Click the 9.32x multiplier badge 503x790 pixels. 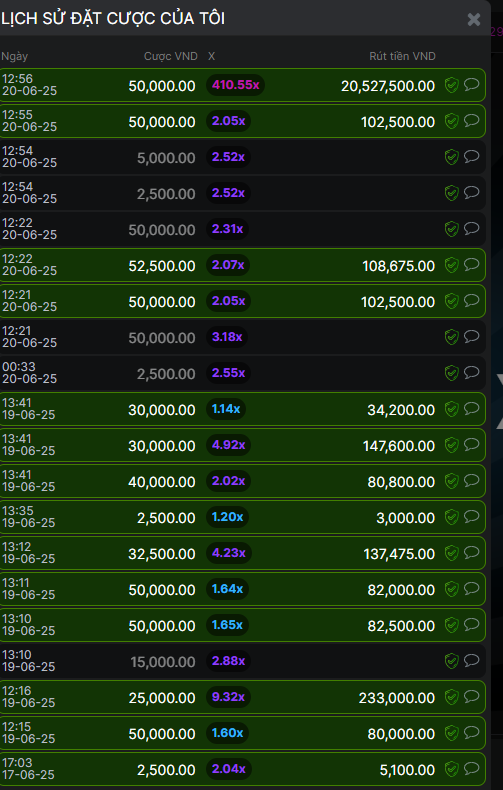pyautogui.click(x=228, y=697)
